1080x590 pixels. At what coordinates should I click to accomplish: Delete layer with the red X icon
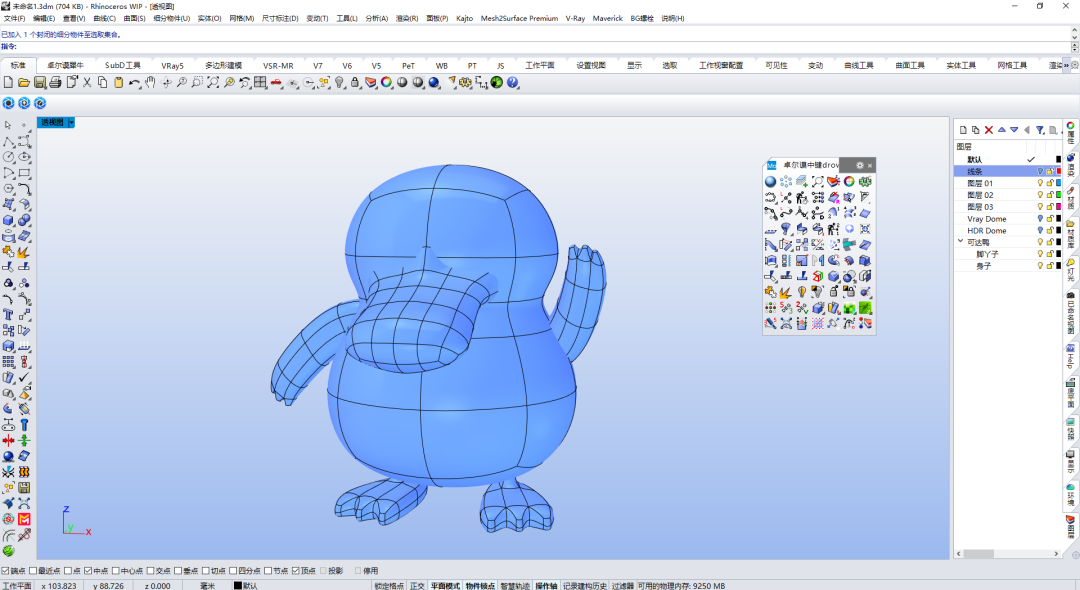[988, 130]
